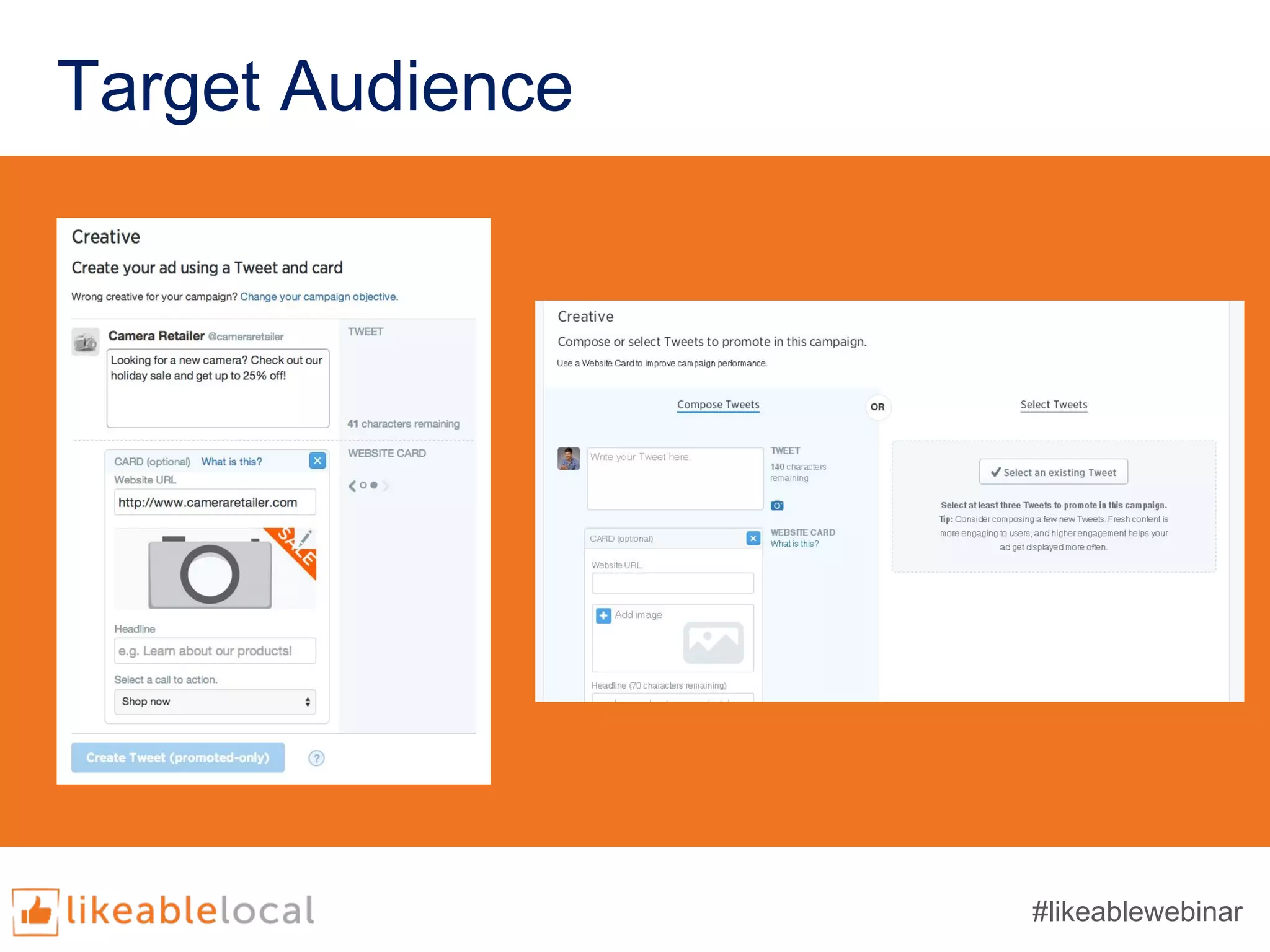
Task: Click the empty Website URL field
Action: [673, 583]
